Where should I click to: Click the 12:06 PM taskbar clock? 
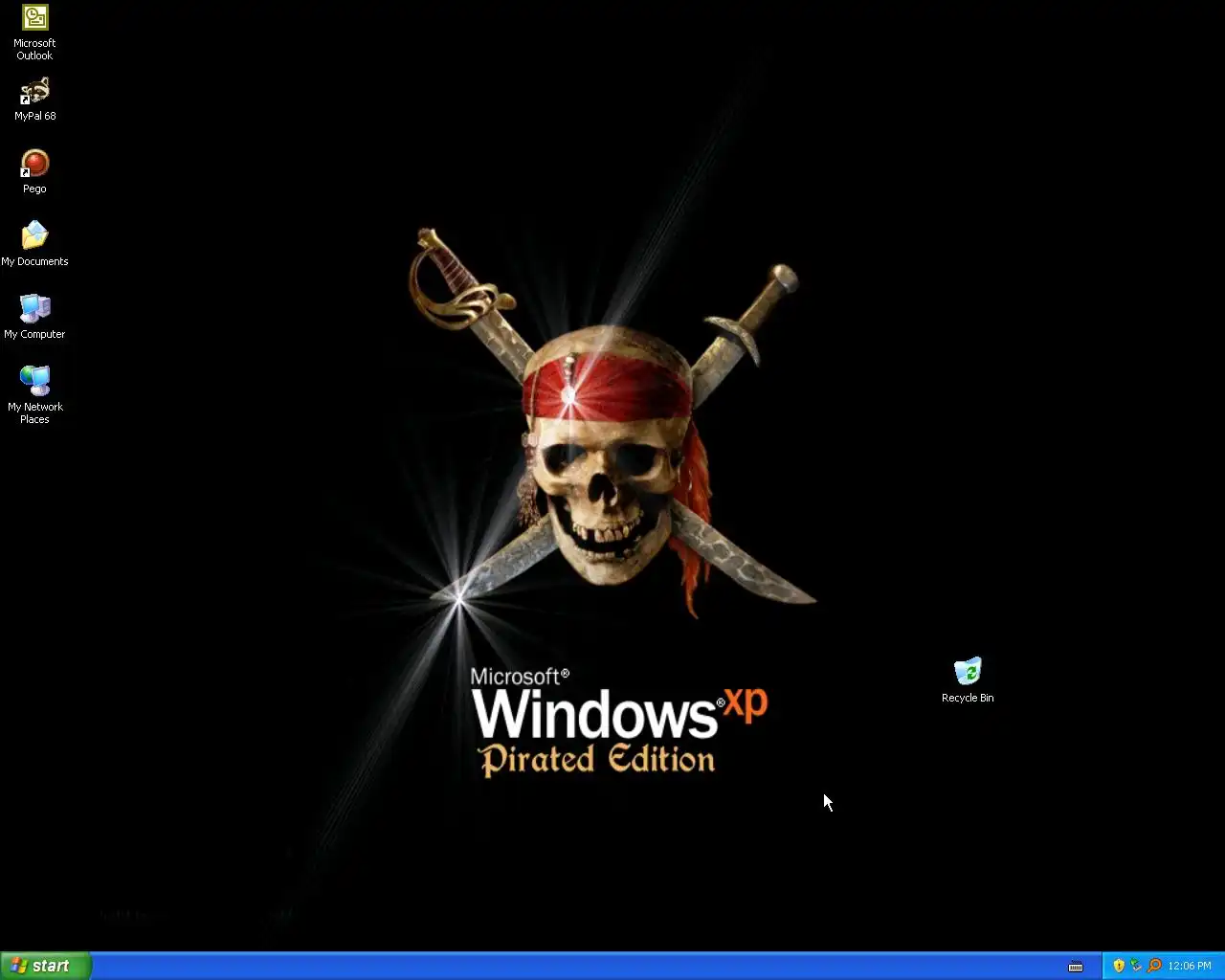click(1190, 966)
